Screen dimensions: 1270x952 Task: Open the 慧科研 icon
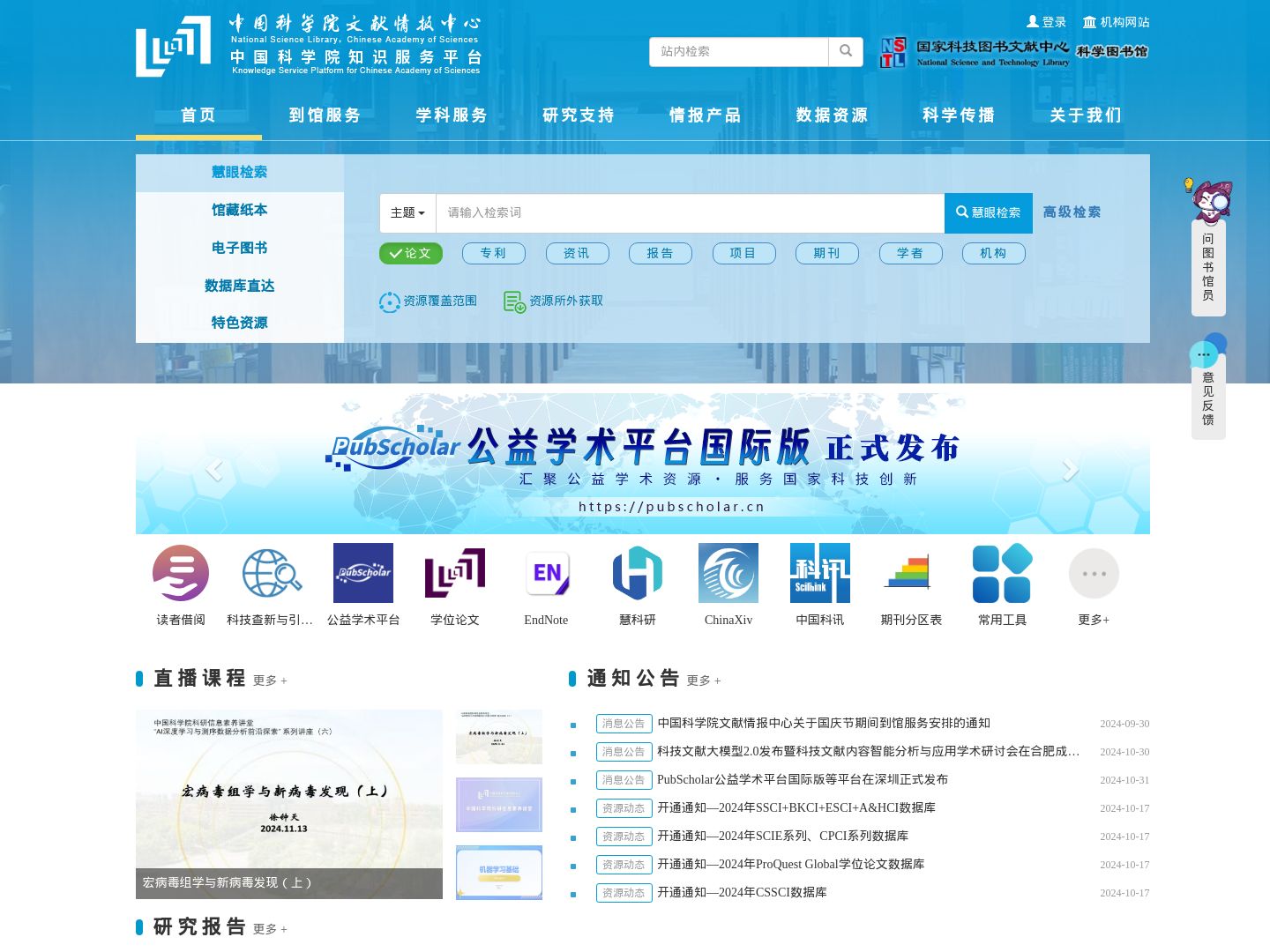pyautogui.click(x=638, y=573)
